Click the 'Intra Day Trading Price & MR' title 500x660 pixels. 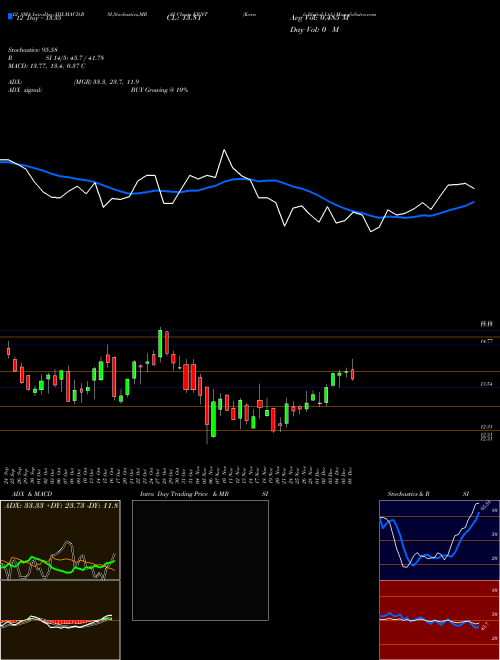(184, 494)
